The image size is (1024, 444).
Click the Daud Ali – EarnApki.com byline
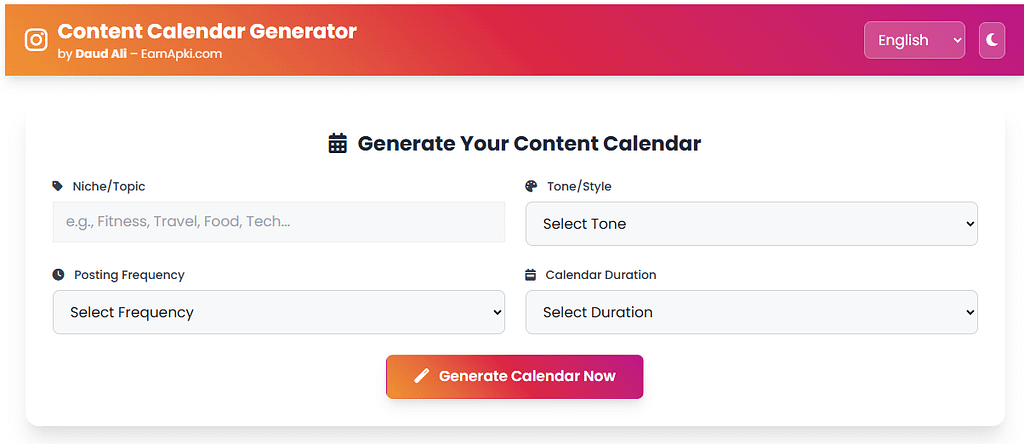(x=140, y=54)
